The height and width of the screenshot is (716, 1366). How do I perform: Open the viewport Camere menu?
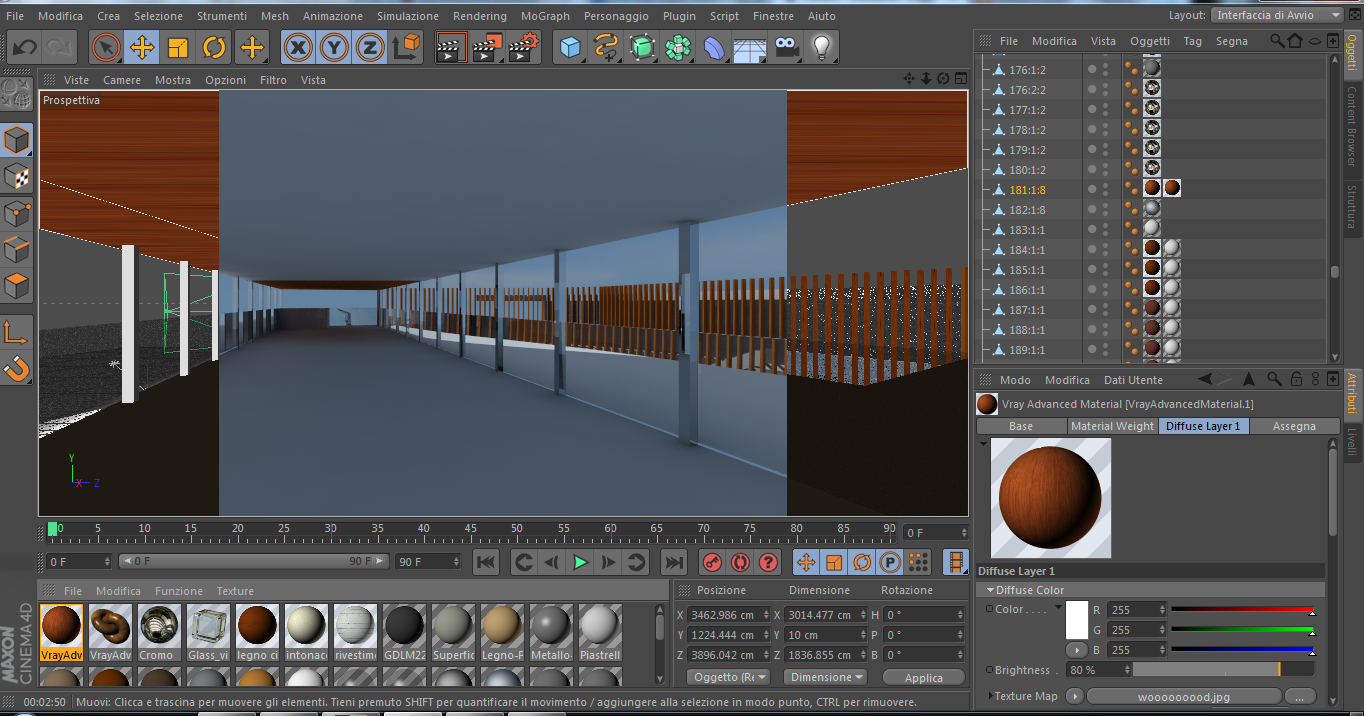(122, 80)
